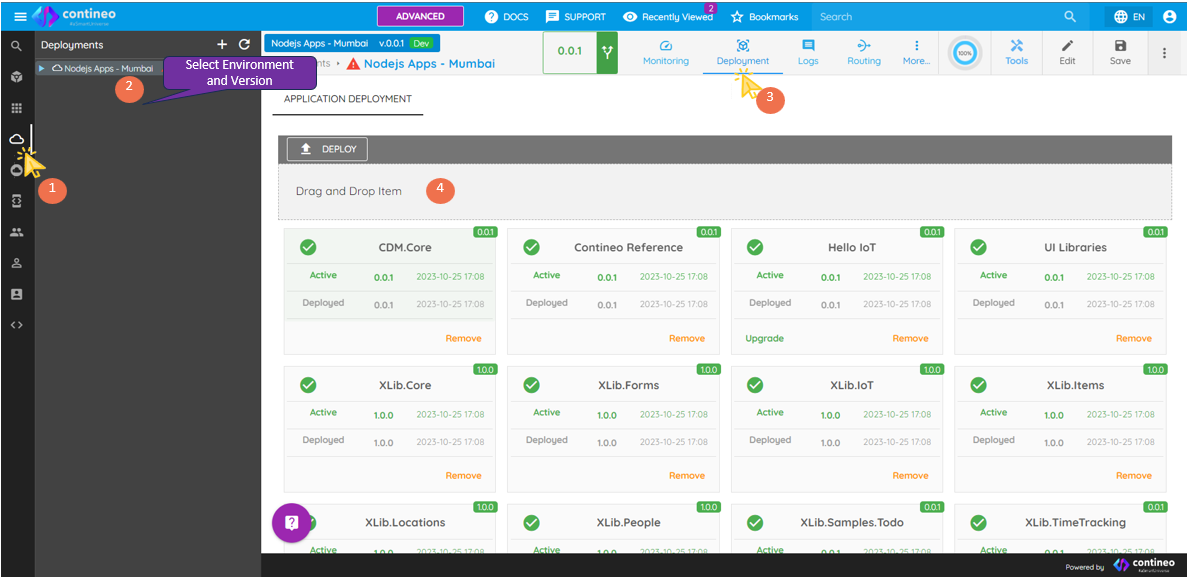Refresh the Deployments list

coord(244,45)
